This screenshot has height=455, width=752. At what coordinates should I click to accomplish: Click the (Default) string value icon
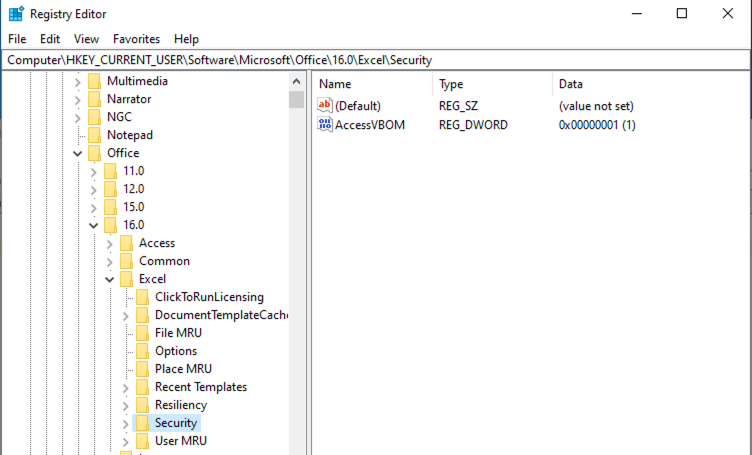324,106
